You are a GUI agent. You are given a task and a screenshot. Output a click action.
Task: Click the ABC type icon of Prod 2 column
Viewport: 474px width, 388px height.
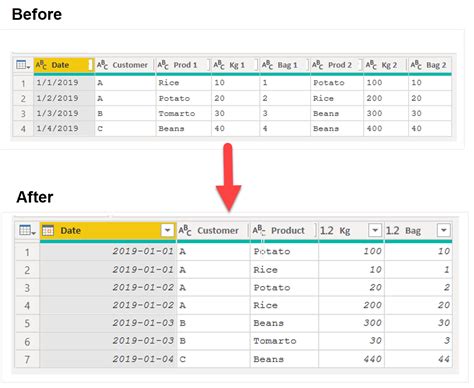[318, 65]
